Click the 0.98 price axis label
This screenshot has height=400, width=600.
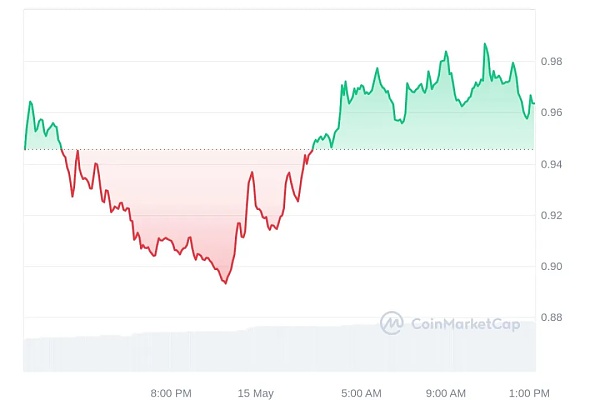pyautogui.click(x=553, y=61)
